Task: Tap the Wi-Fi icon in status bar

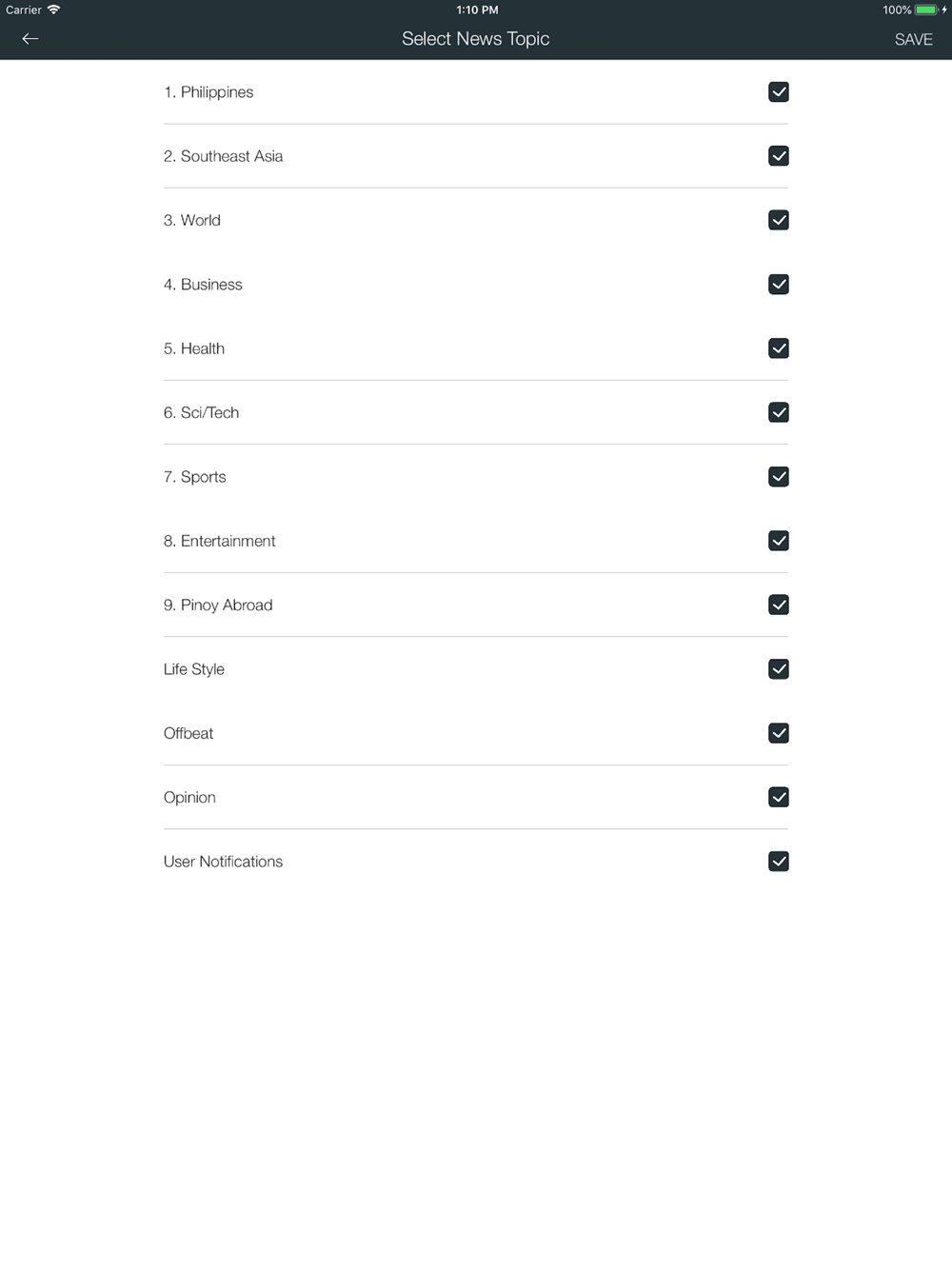Action: [x=53, y=10]
